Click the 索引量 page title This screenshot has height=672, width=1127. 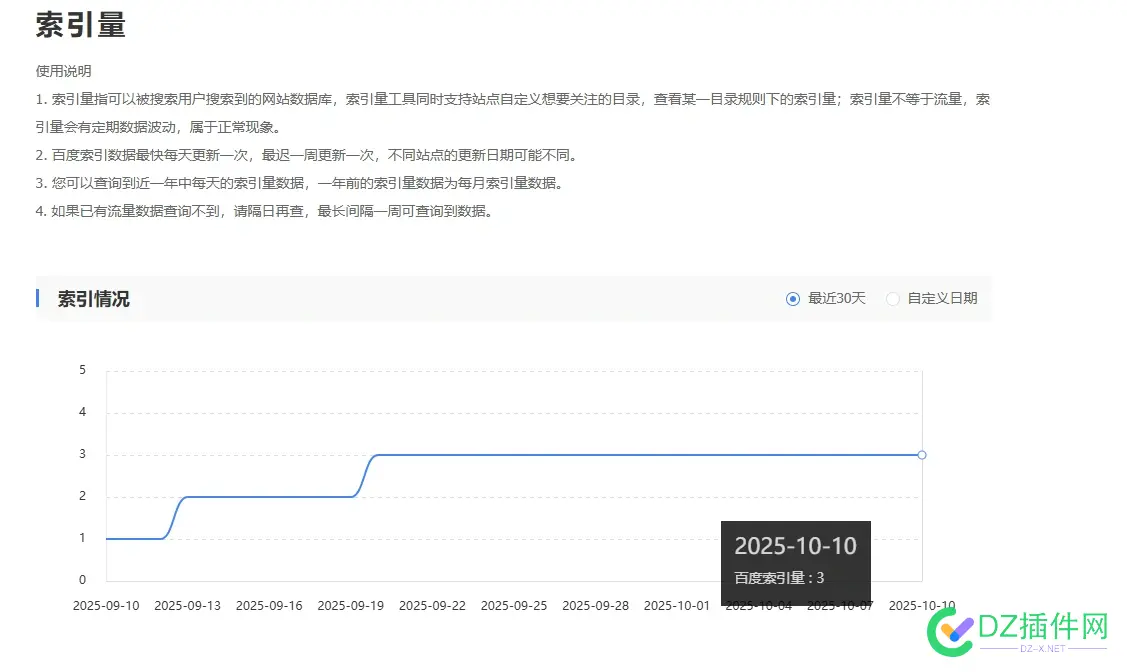pyautogui.click(x=81, y=24)
